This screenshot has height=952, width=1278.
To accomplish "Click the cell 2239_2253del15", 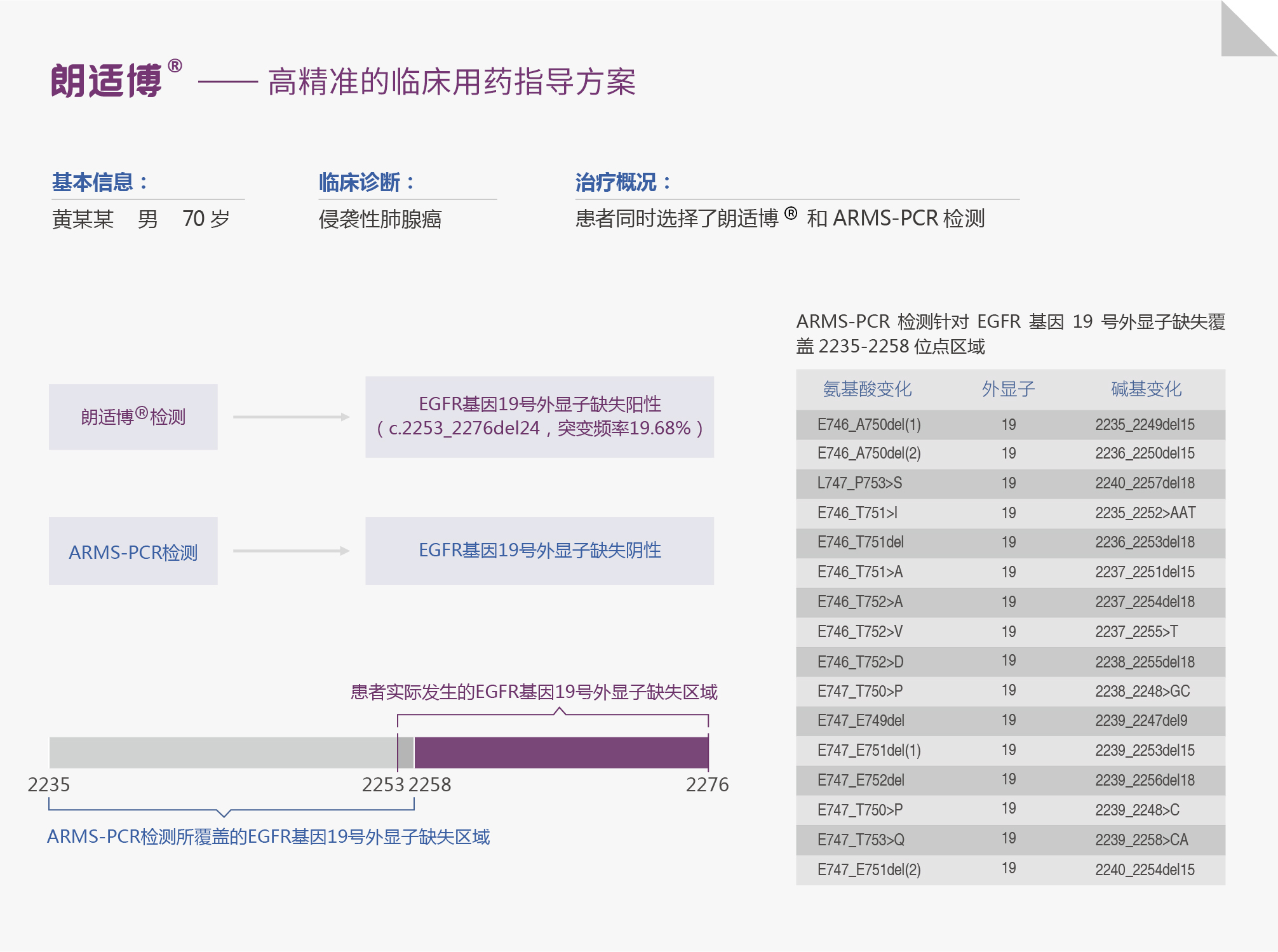I will click(1145, 750).
